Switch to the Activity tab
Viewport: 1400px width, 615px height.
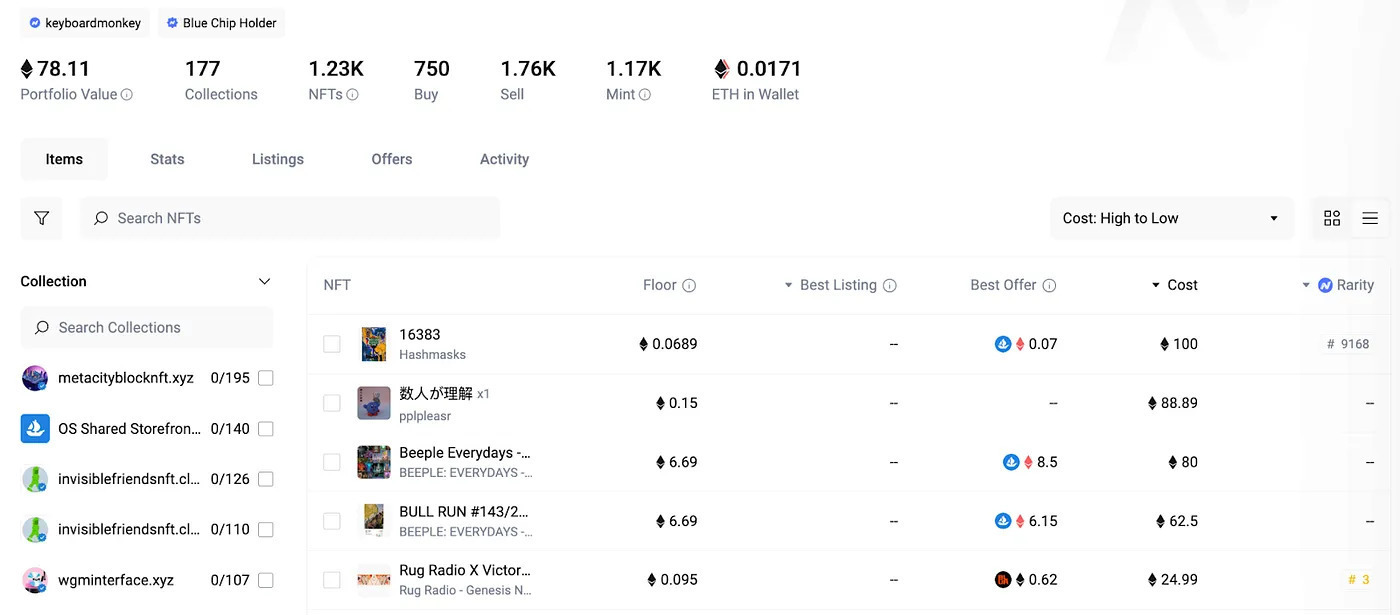point(504,159)
